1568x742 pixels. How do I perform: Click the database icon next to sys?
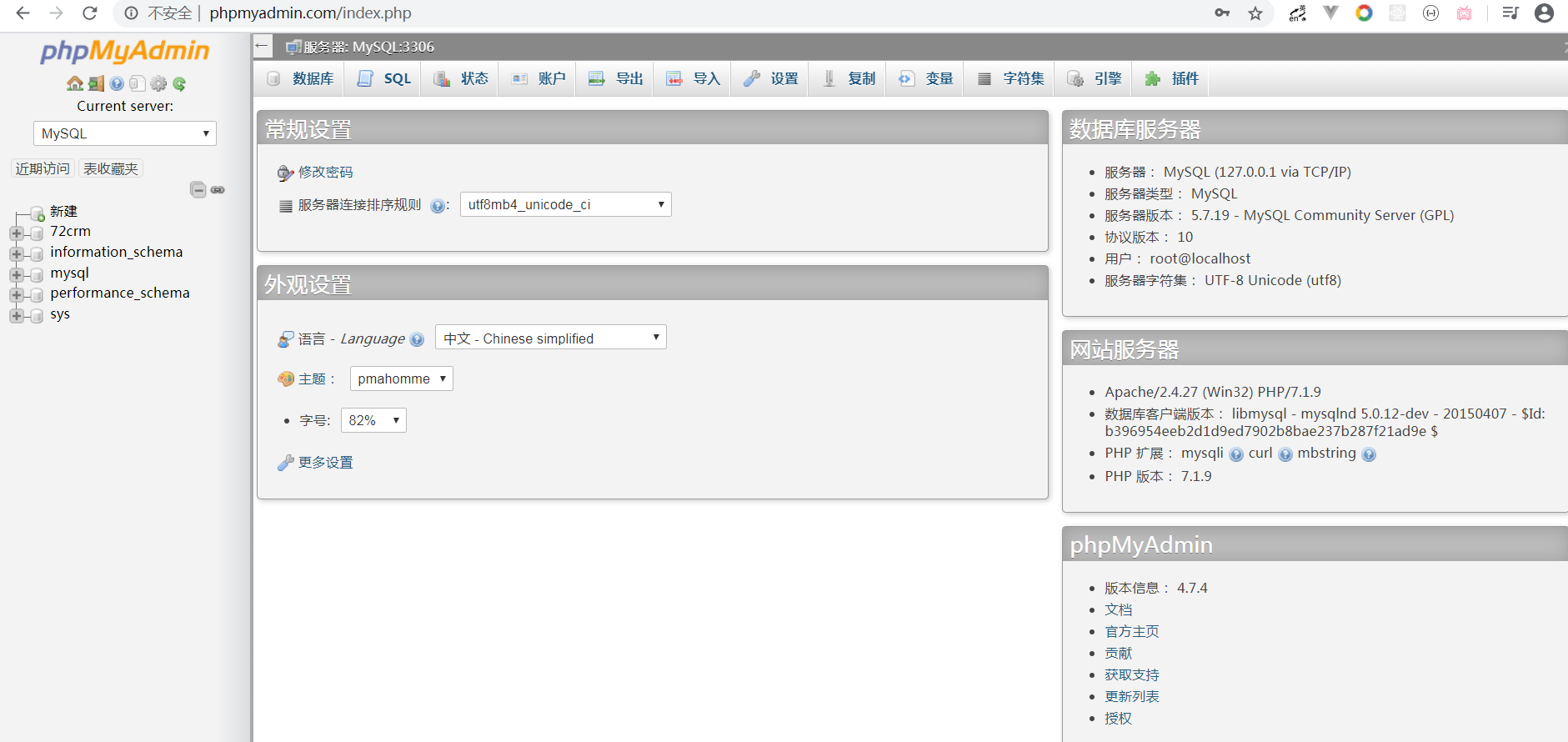36,315
